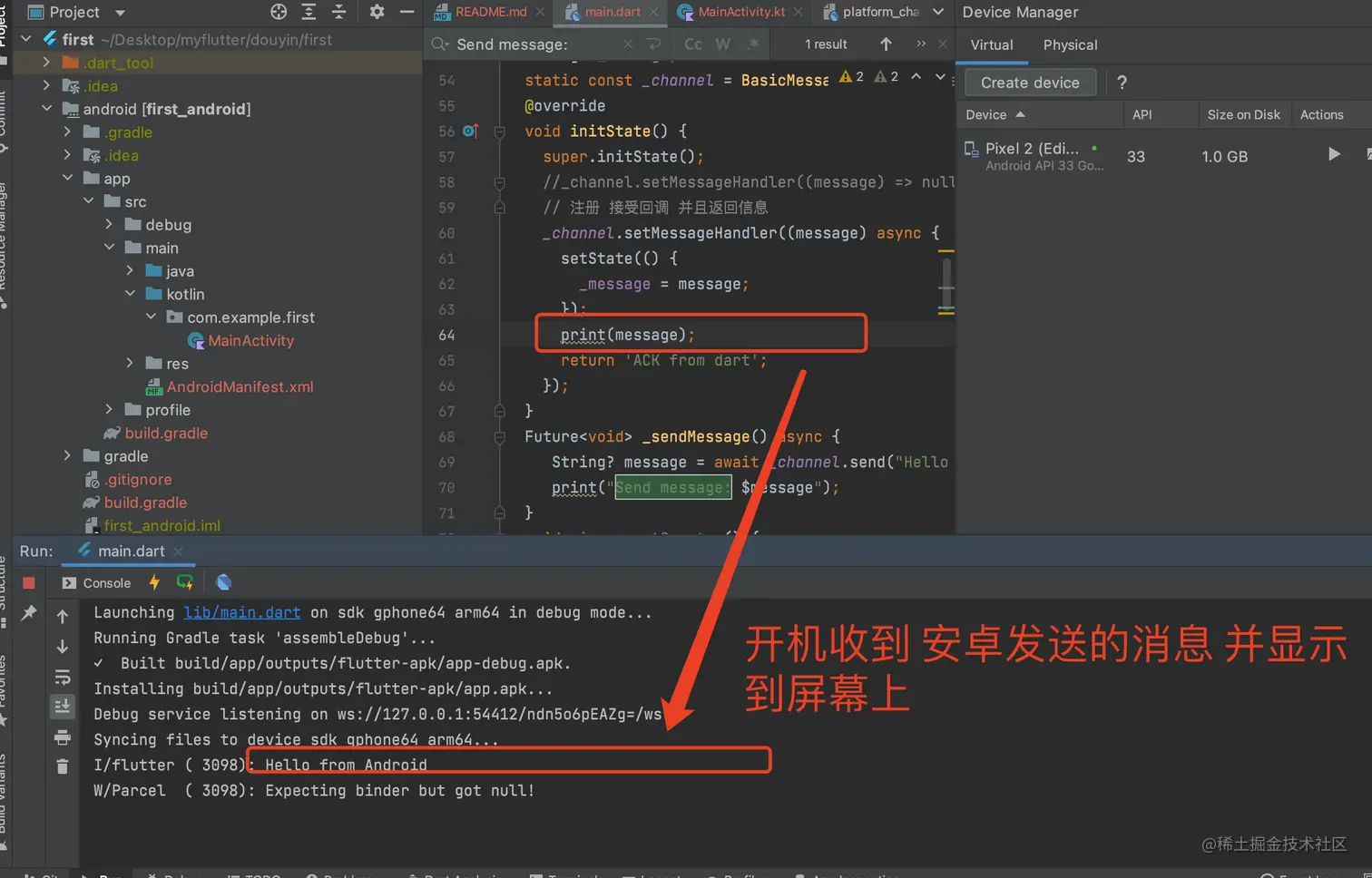Select the Console tab in Run panel
Viewport: 1372px width, 878px height.
96,583
